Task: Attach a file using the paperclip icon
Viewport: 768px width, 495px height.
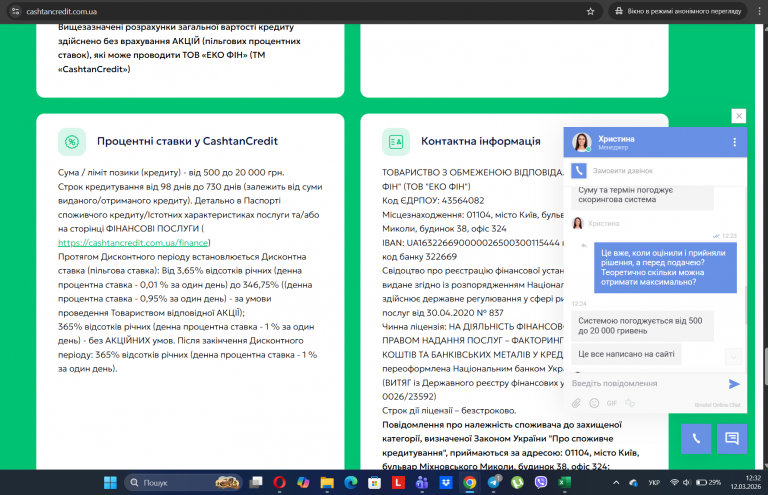Action: [x=576, y=403]
